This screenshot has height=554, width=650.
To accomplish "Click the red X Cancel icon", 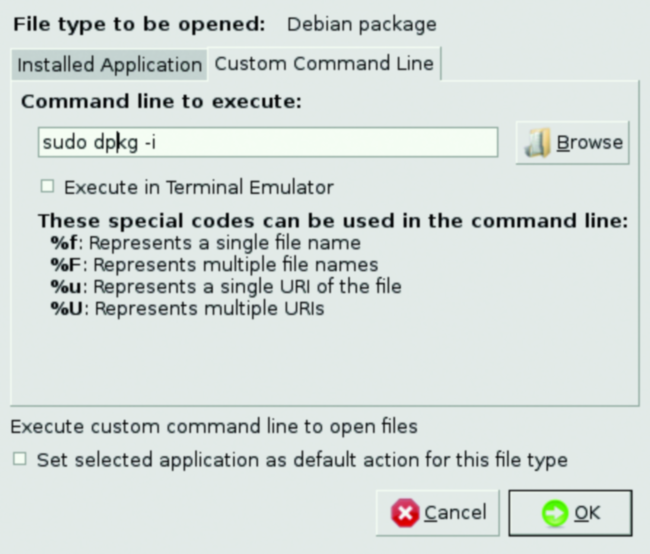I will (x=405, y=513).
